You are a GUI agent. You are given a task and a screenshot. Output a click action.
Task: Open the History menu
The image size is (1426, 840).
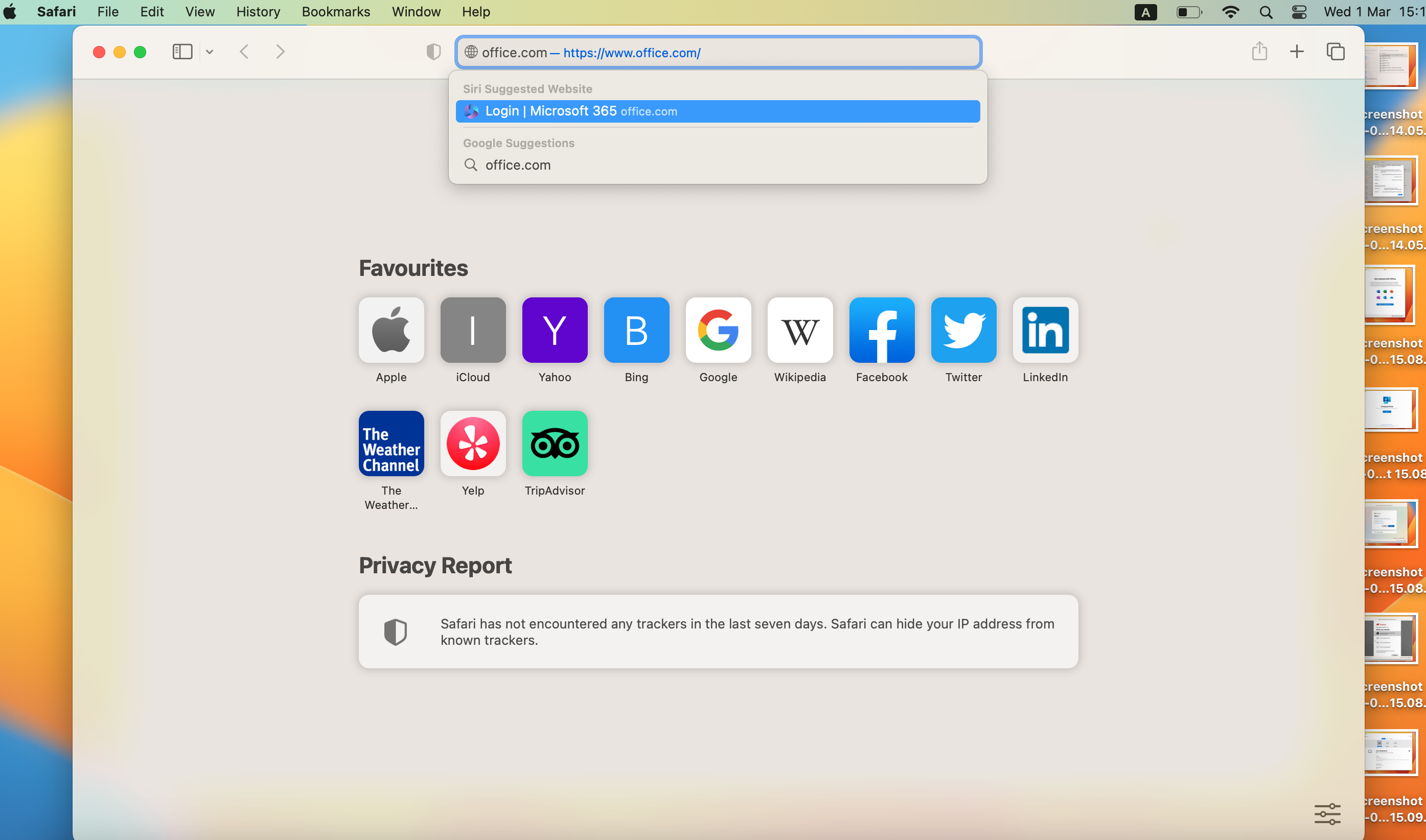tap(258, 12)
